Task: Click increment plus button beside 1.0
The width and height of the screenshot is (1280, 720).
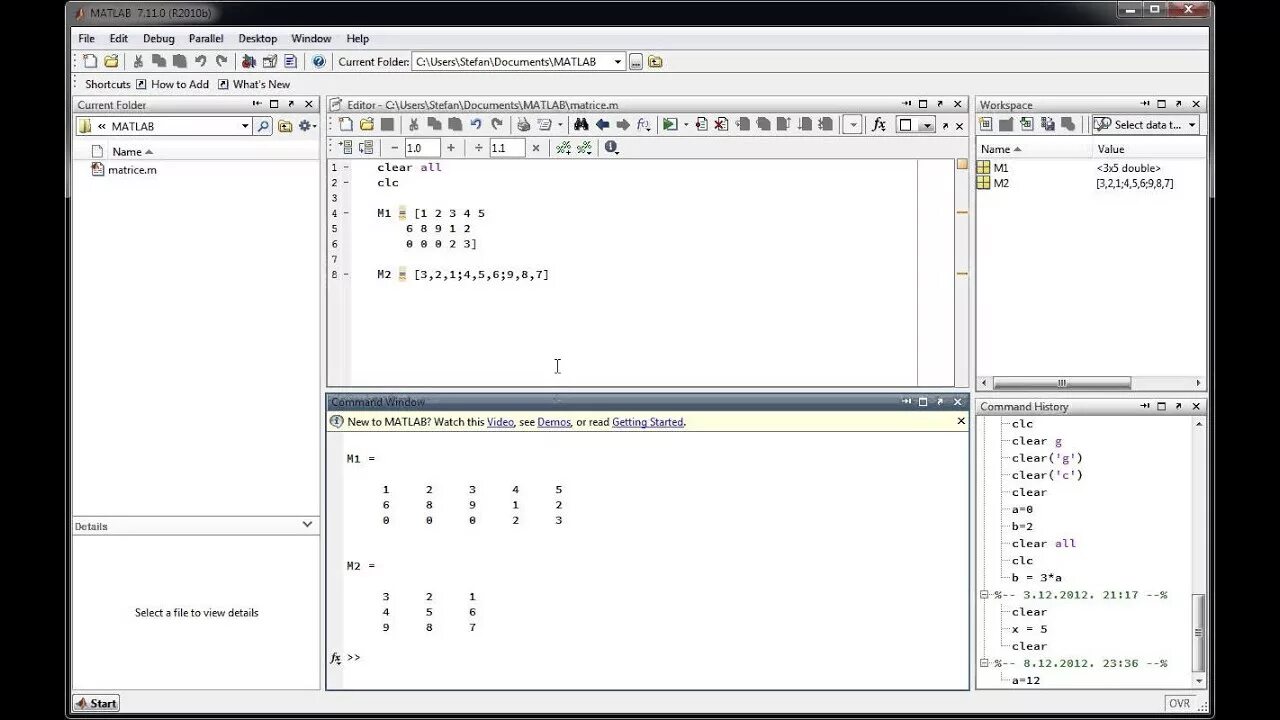Action: point(451,147)
